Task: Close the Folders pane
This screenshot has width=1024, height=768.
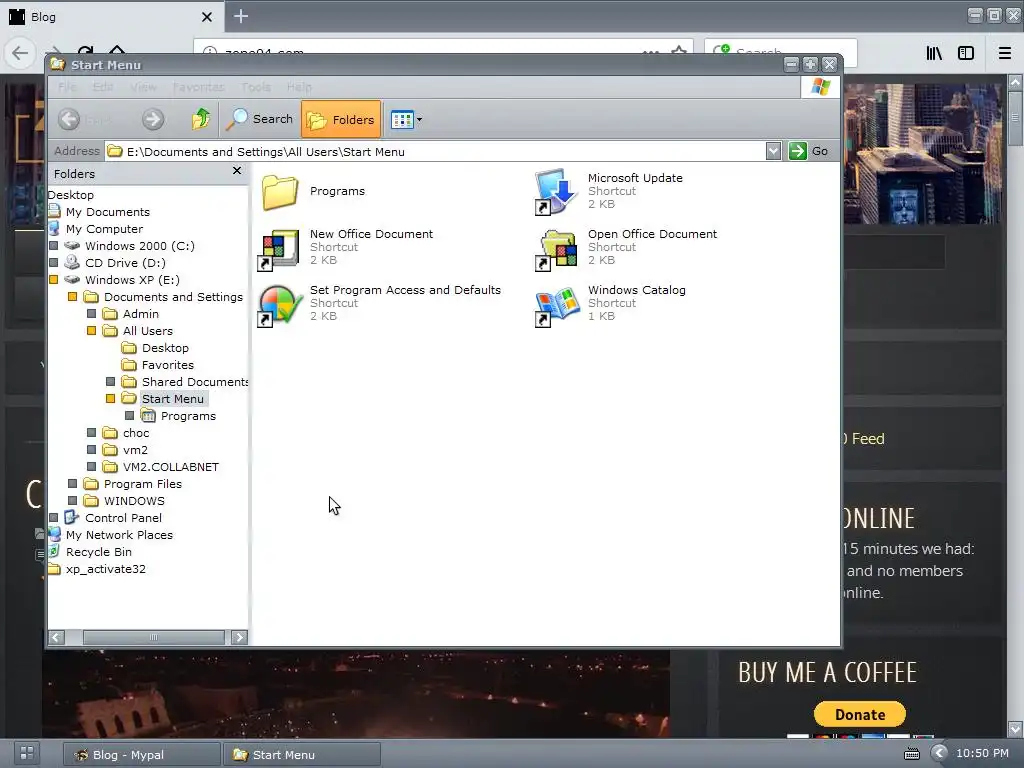Action: 237,171
